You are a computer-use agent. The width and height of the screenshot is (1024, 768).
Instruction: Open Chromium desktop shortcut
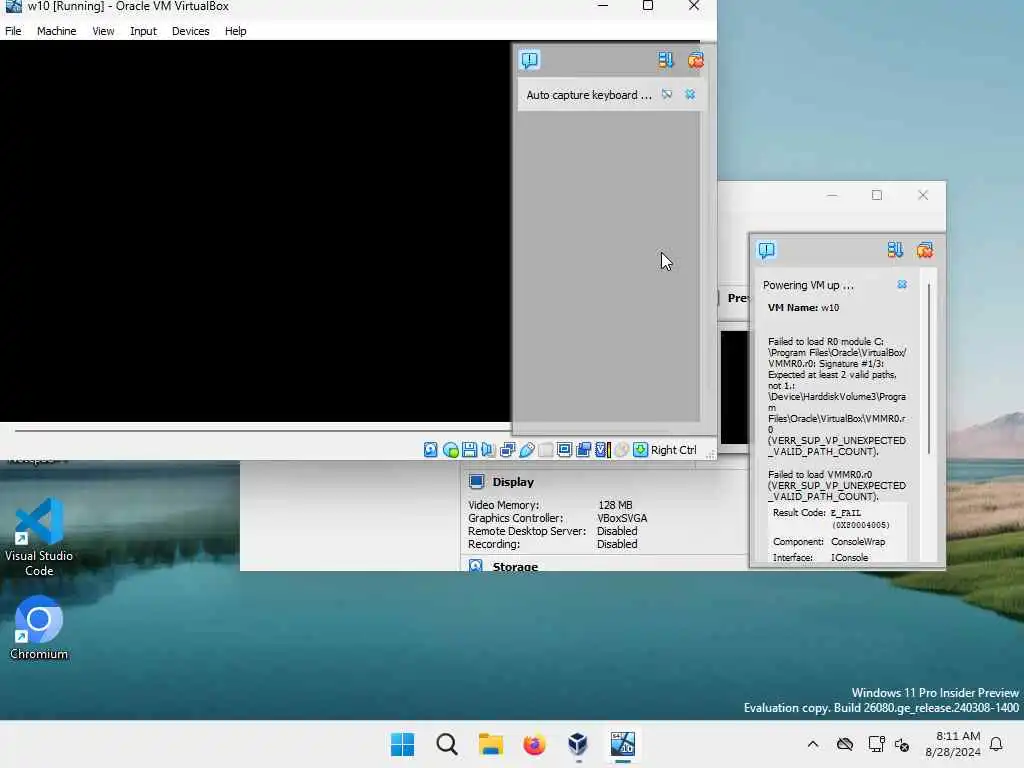click(x=39, y=628)
